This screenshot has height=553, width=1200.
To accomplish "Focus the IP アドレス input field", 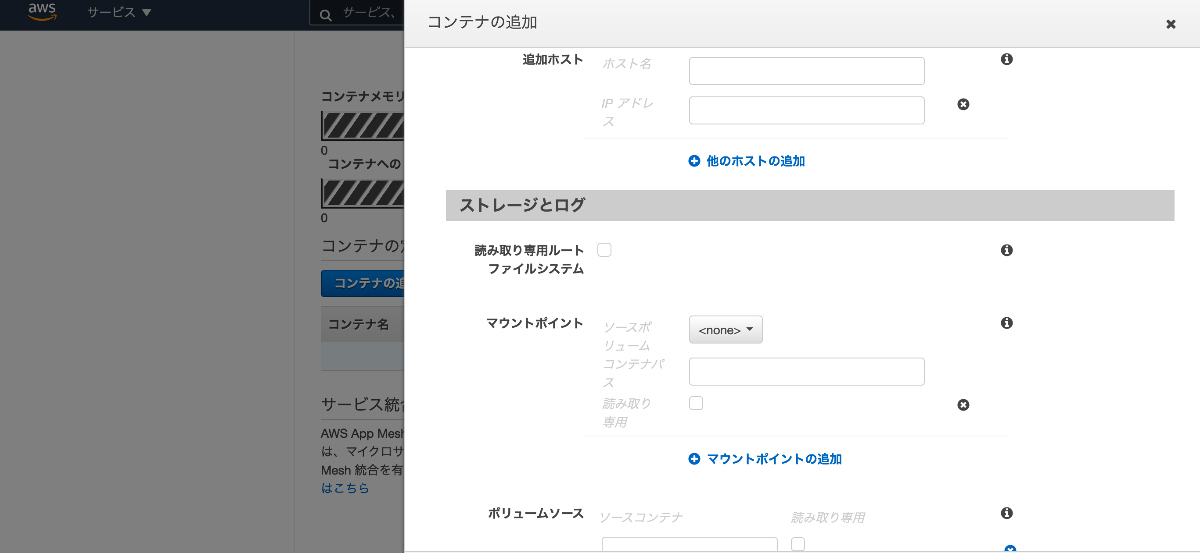I will (x=807, y=110).
